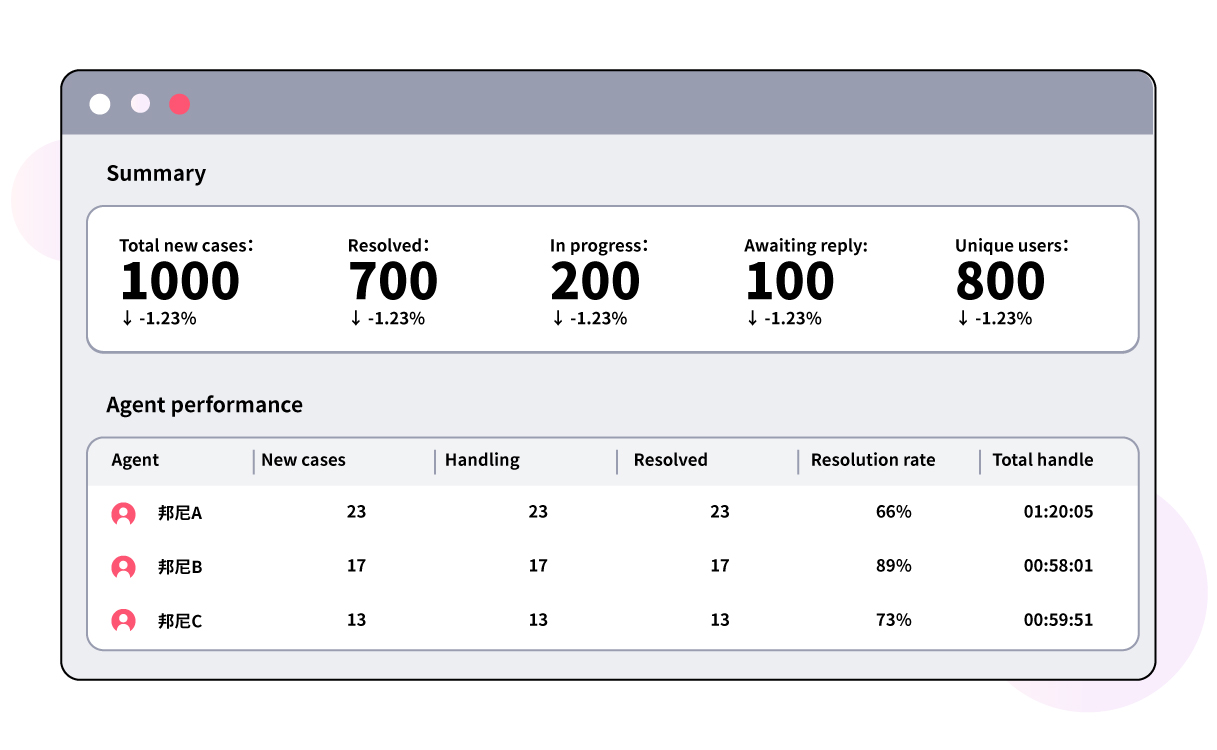Click 邦尼B's New cases value 17
Screen dimensions: 1217x750
pos(356,566)
